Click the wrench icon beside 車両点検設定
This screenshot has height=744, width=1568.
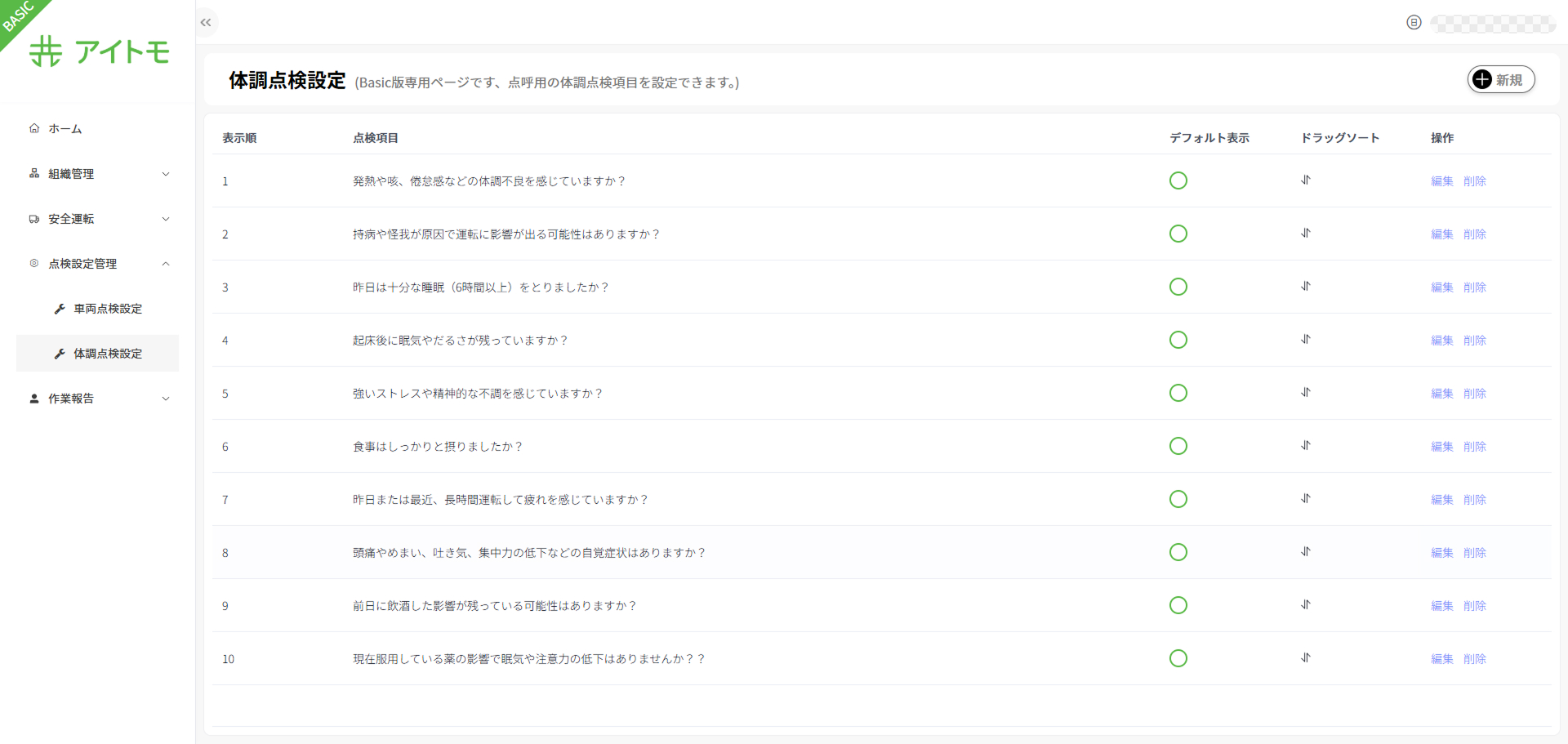coord(58,309)
